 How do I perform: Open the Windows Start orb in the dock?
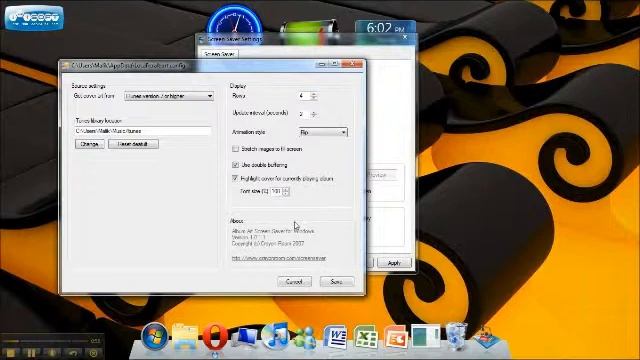click(155, 337)
